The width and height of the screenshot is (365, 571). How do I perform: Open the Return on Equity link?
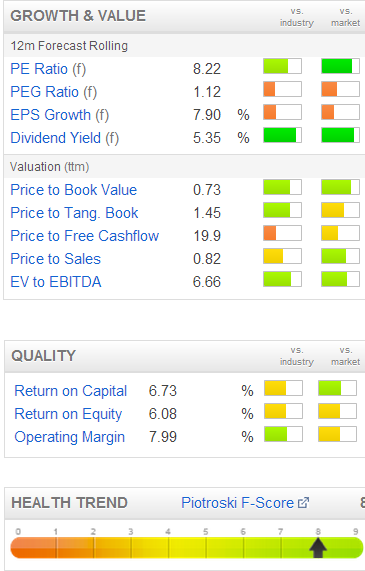coord(68,414)
